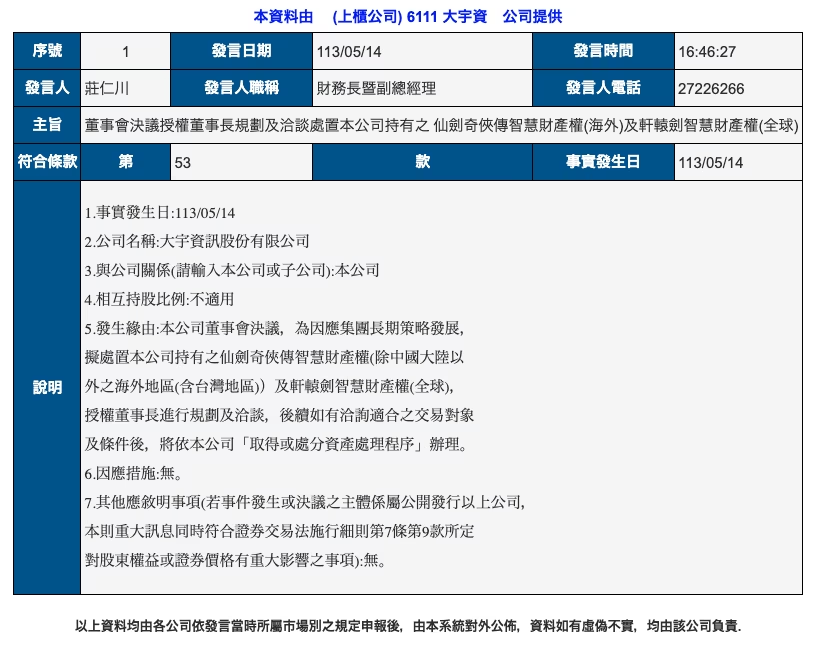Image resolution: width=817 pixels, height=650 pixels.
Task: Select the 事實發生日 header cell
Action: 602,161
